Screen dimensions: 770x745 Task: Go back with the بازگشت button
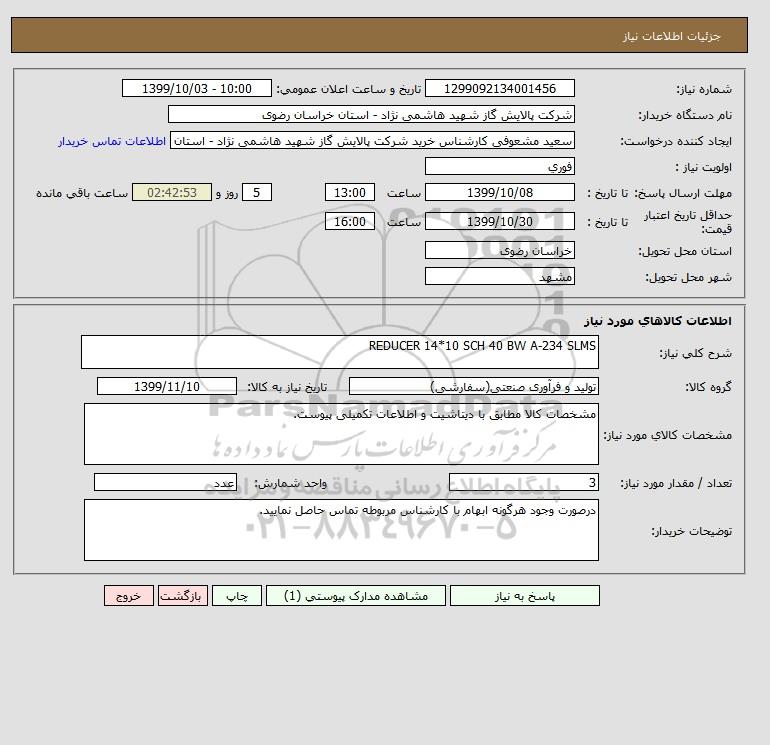coord(183,595)
